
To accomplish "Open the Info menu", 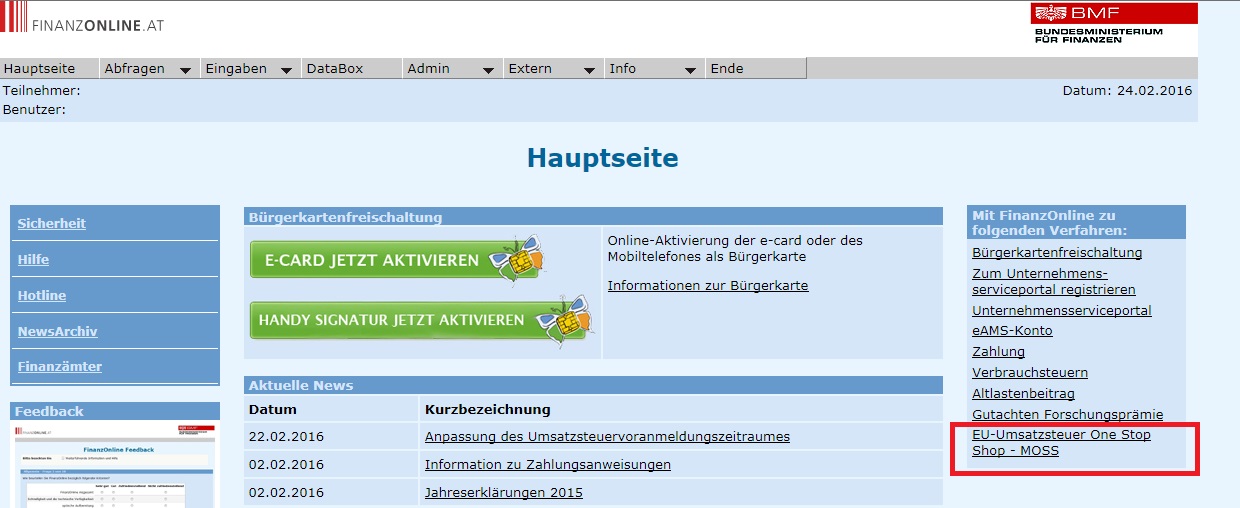I will pyautogui.click(x=623, y=68).
